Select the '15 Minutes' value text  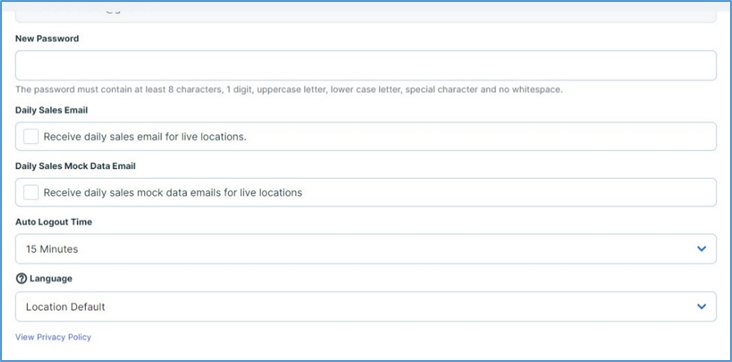52,249
